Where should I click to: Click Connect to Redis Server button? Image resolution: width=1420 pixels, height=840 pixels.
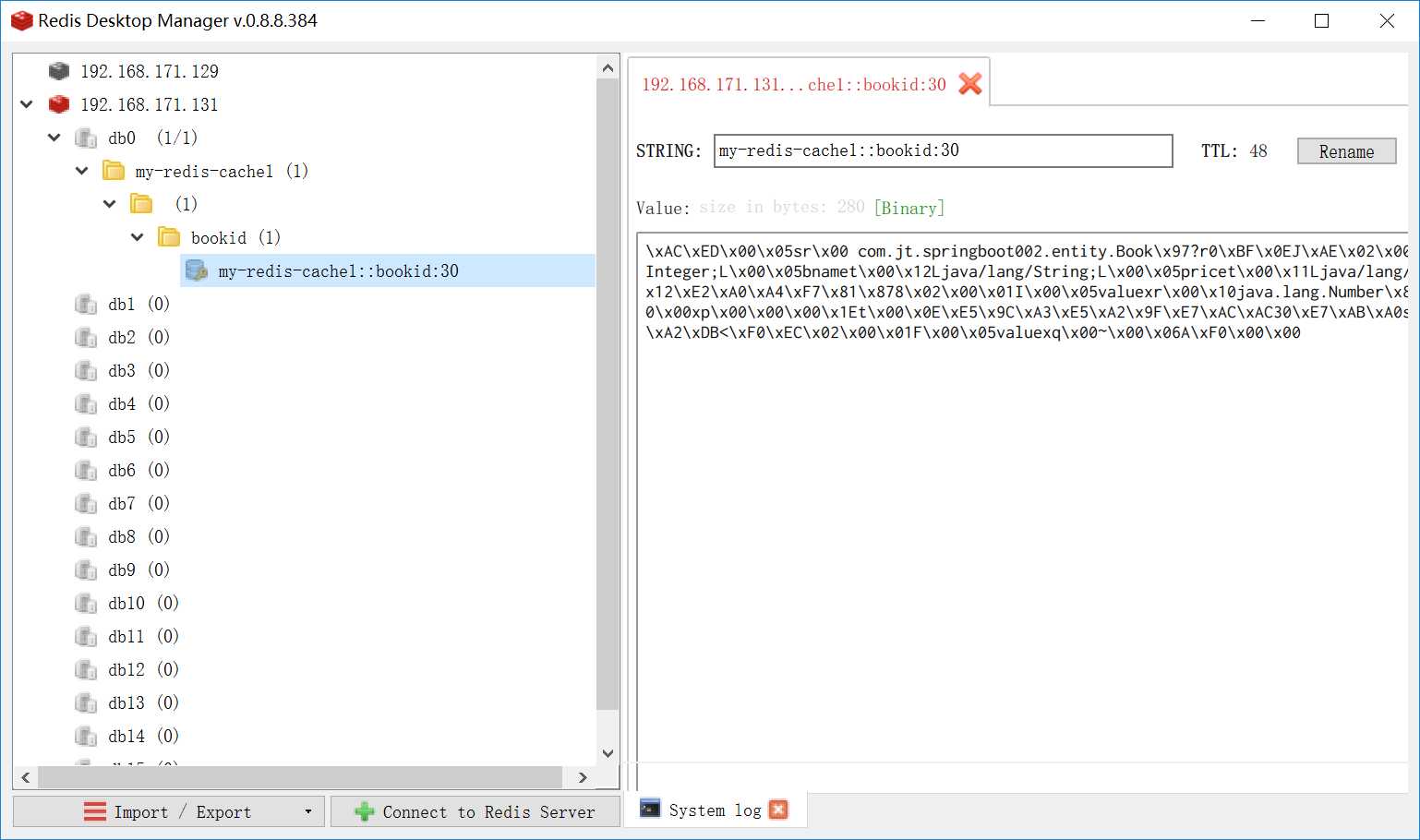pyautogui.click(x=475, y=812)
